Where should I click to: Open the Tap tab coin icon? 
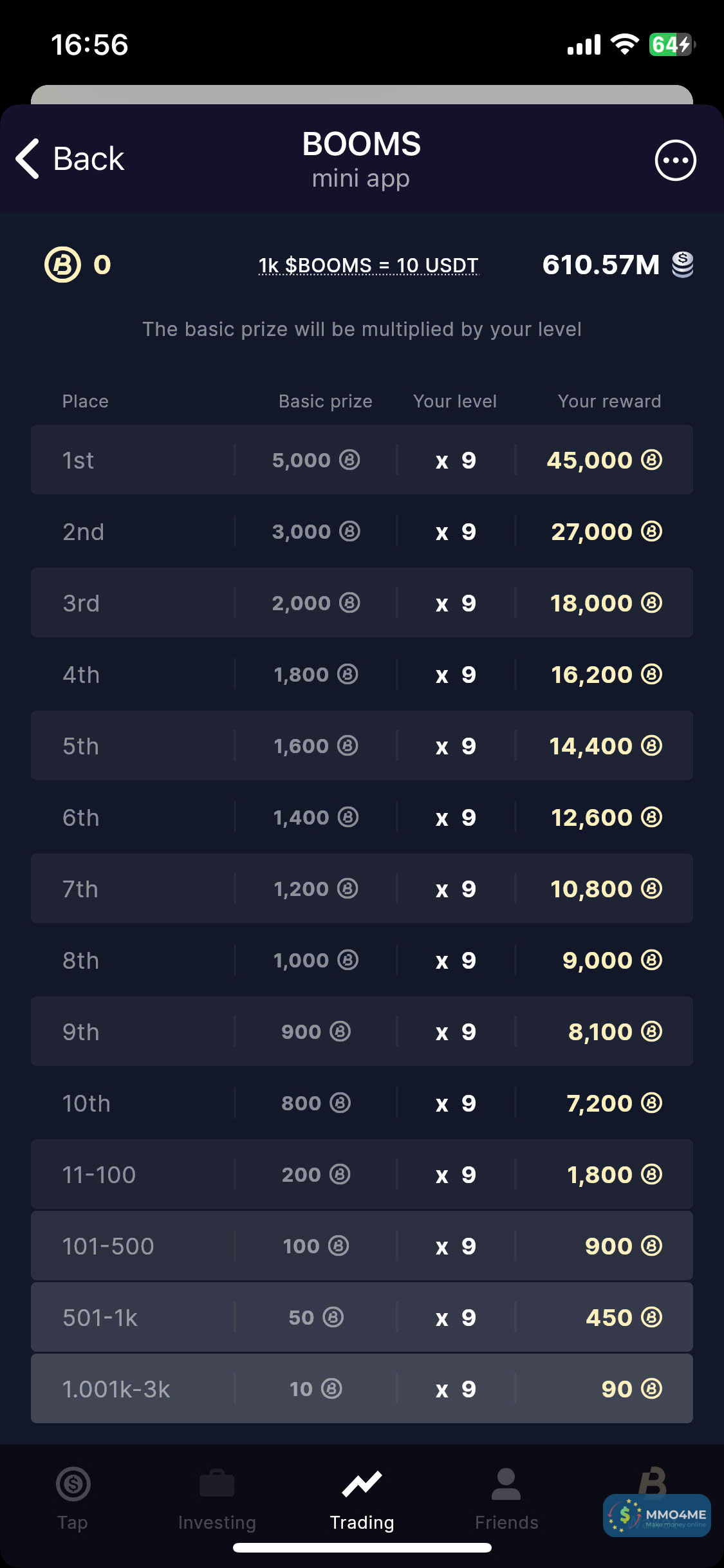[73, 1484]
